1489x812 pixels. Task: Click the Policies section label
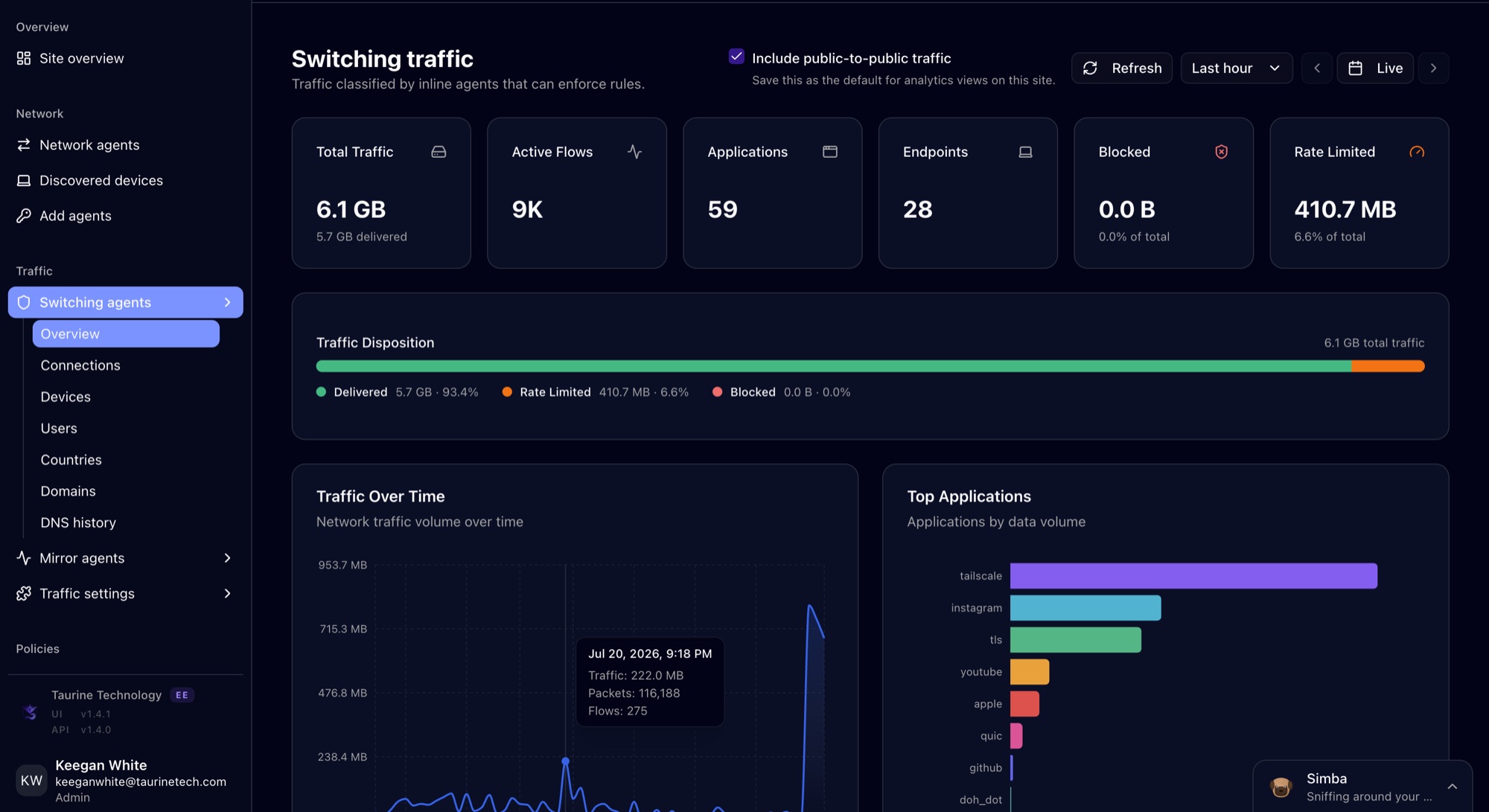pyautogui.click(x=37, y=649)
